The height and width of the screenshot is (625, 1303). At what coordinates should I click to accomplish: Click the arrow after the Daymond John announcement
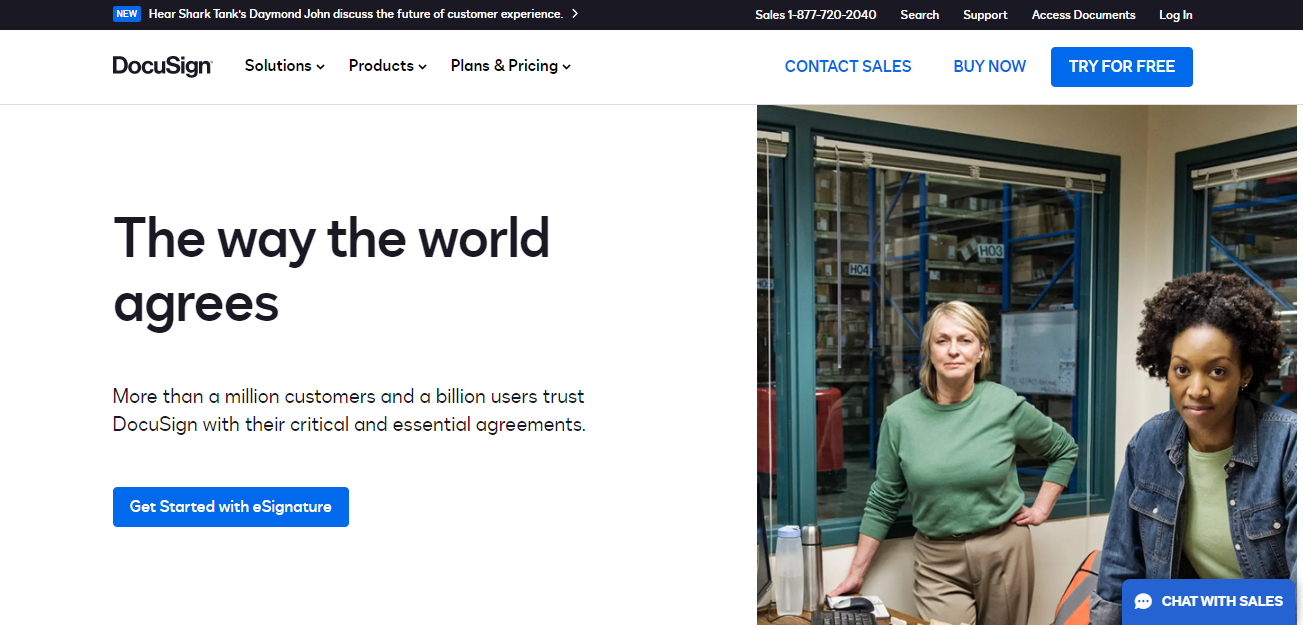point(575,14)
